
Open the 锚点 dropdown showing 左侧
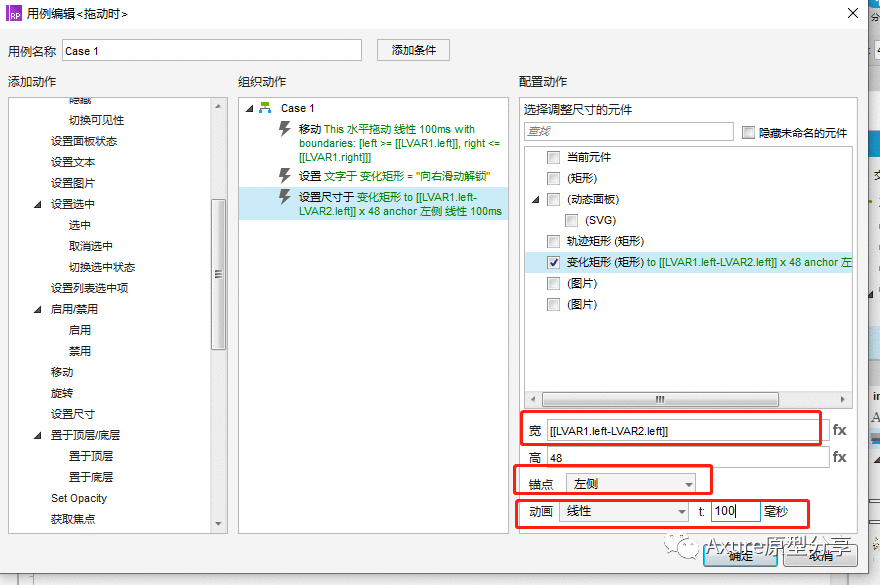coord(631,483)
